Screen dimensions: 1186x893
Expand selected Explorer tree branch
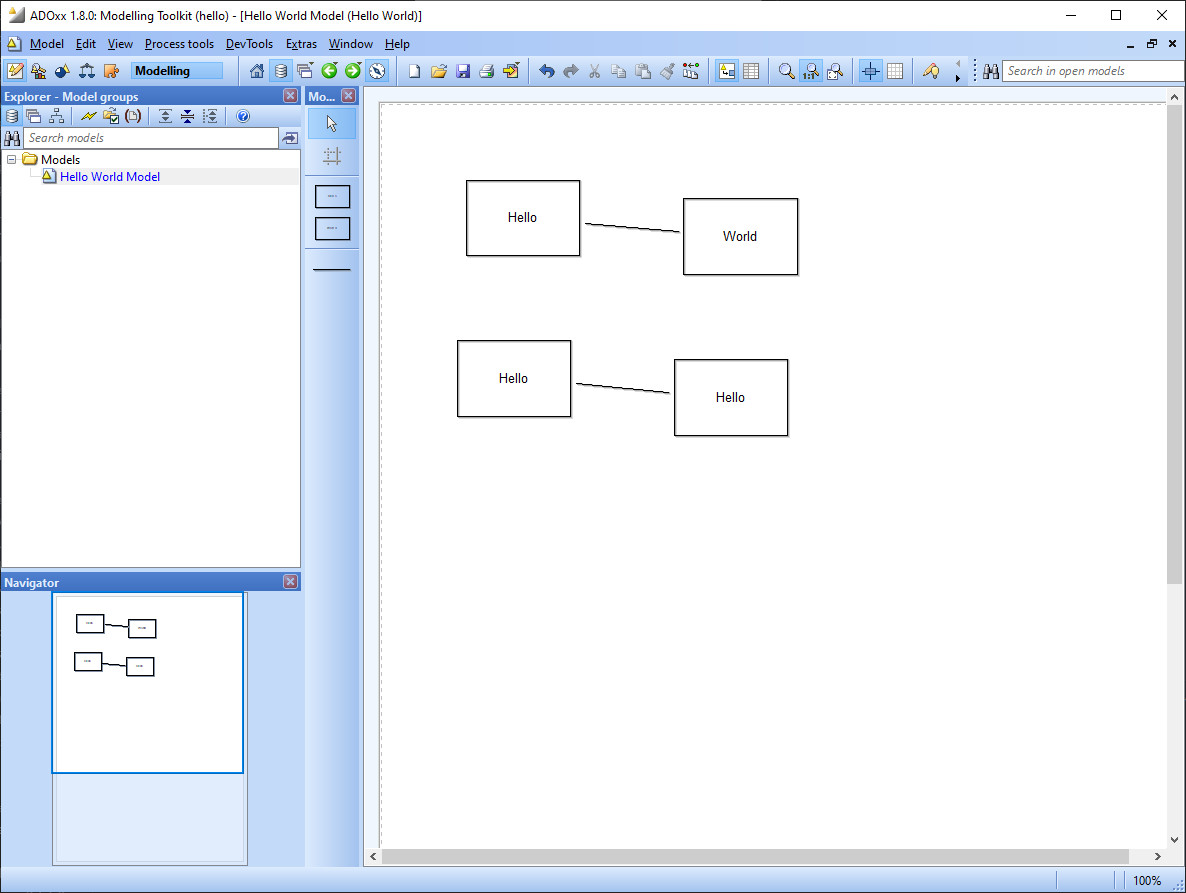[210, 116]
